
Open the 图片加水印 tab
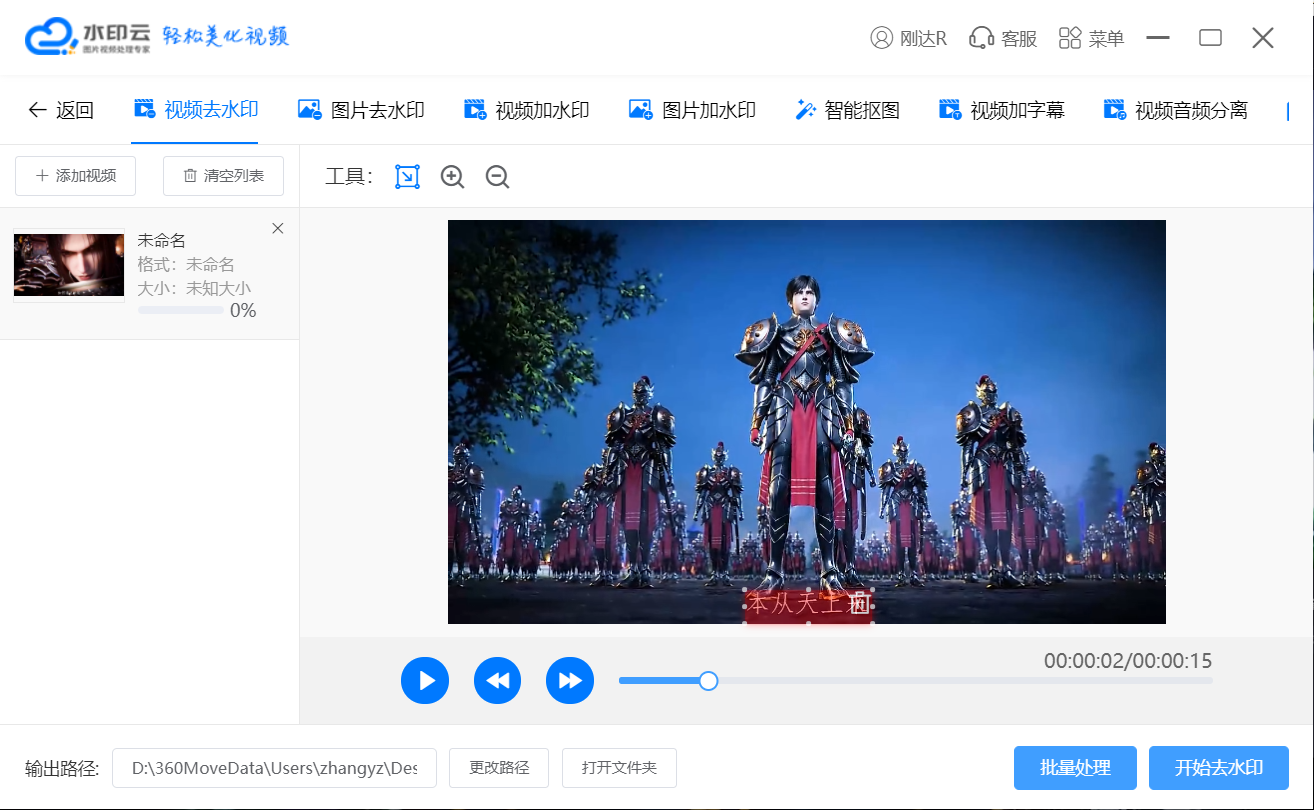pyautogui.click(x=692, y=110)
